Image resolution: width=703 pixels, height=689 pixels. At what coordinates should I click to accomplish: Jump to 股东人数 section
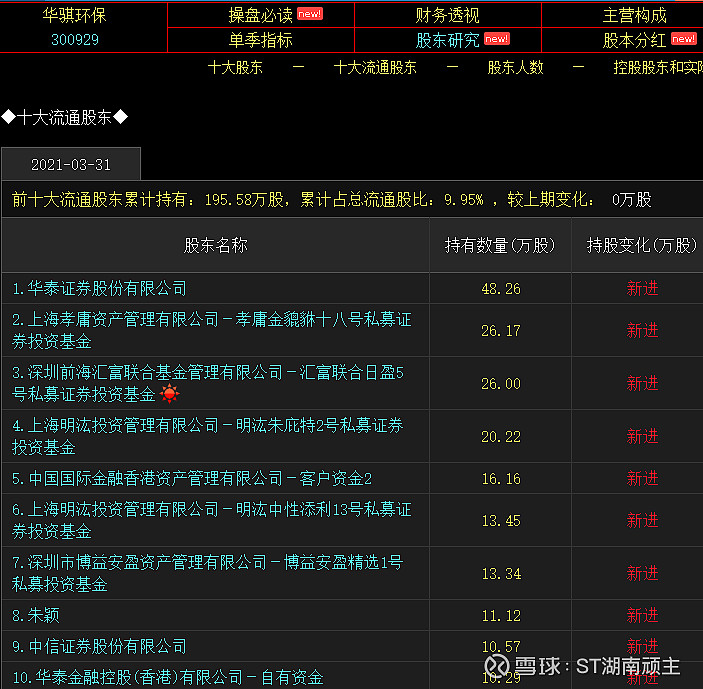(515, 68)
